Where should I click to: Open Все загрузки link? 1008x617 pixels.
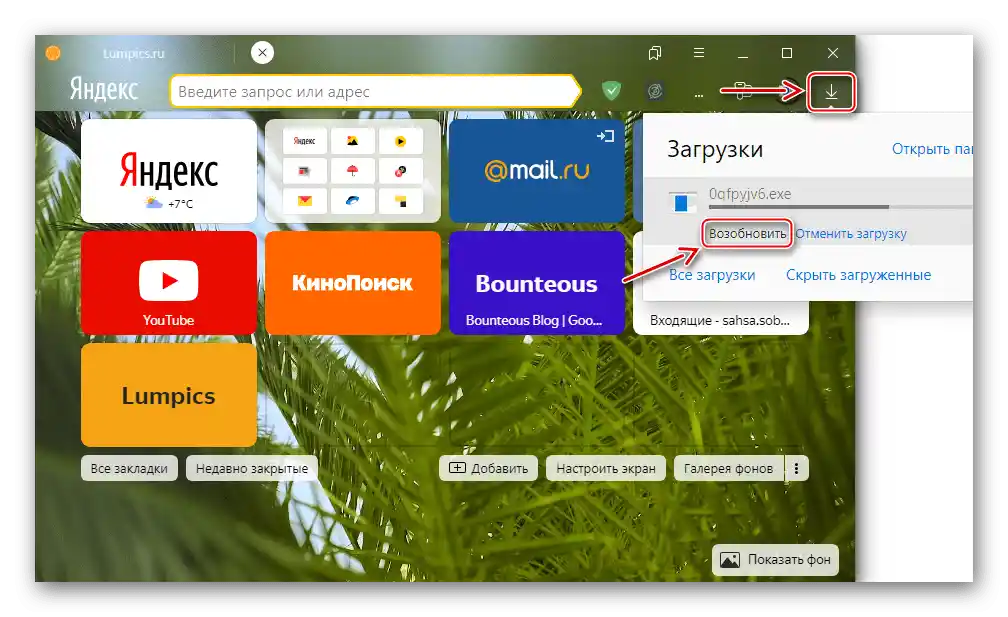(712, 275)
